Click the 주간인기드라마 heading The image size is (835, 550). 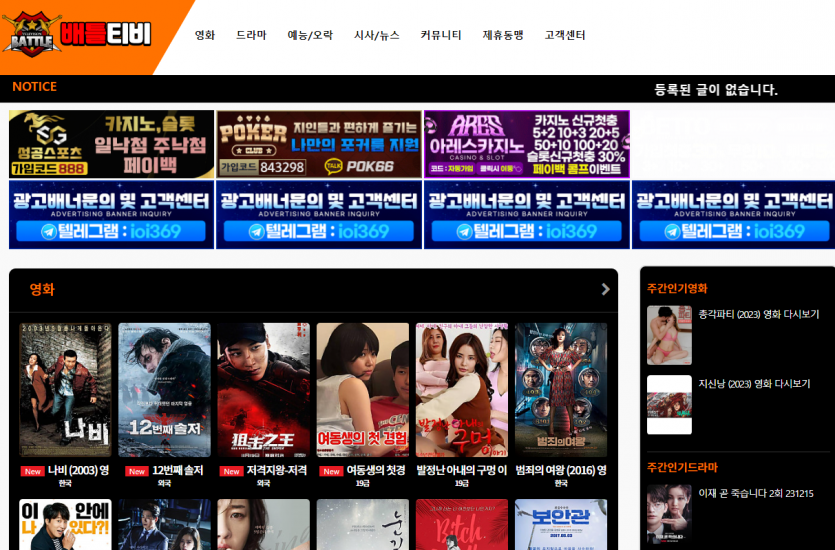point(682,467)
